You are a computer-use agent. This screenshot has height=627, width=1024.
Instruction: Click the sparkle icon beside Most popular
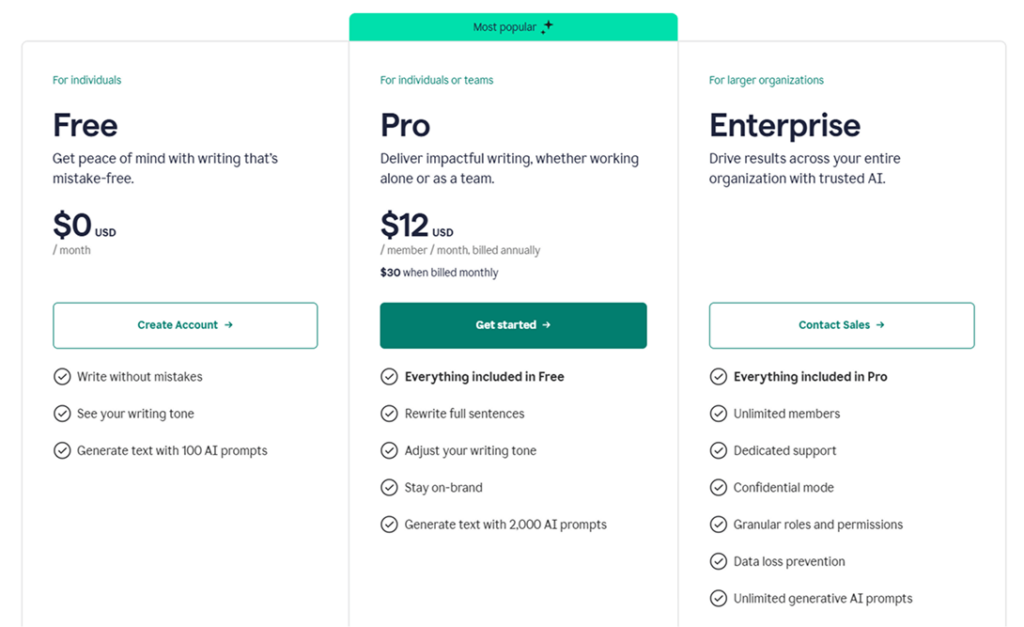point(547,28)
